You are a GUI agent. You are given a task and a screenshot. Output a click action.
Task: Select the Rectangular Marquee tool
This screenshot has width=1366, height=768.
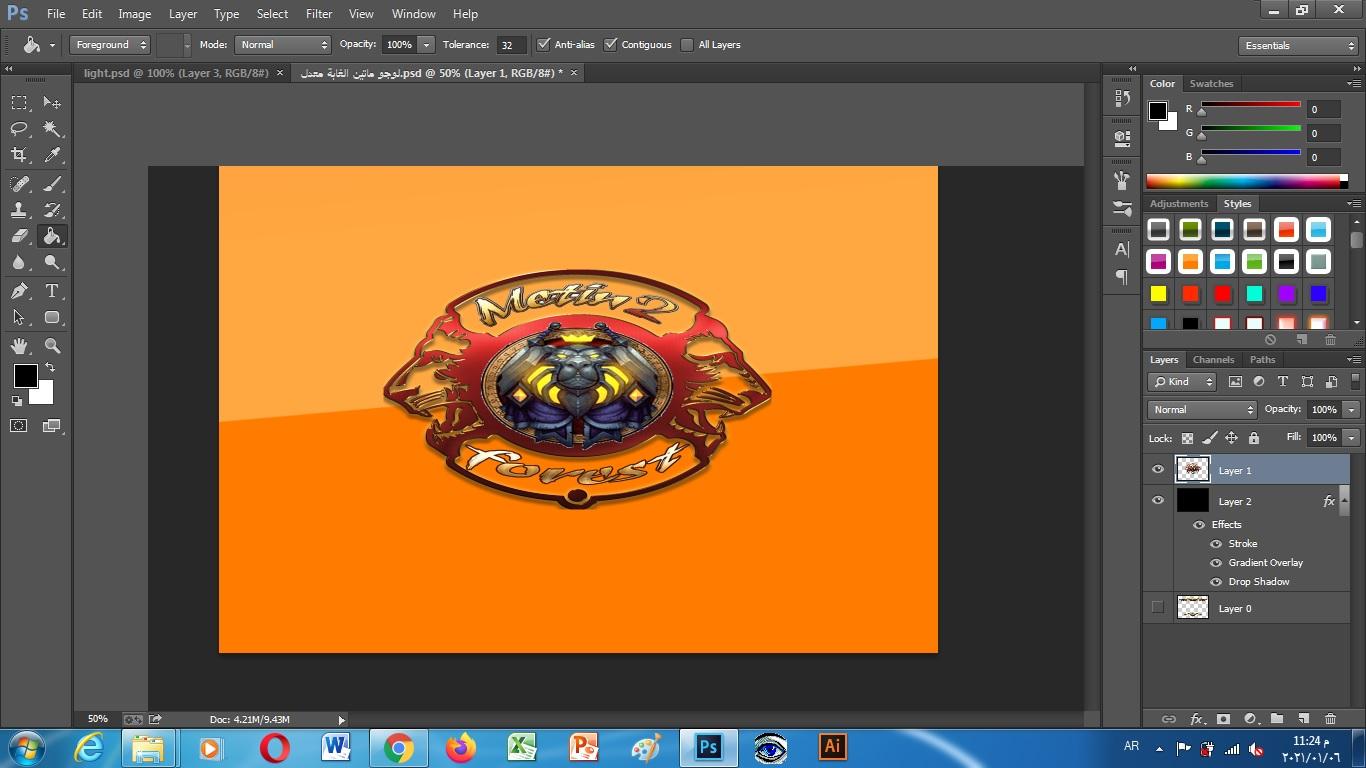pyautogui.click(x=19, y=103)
